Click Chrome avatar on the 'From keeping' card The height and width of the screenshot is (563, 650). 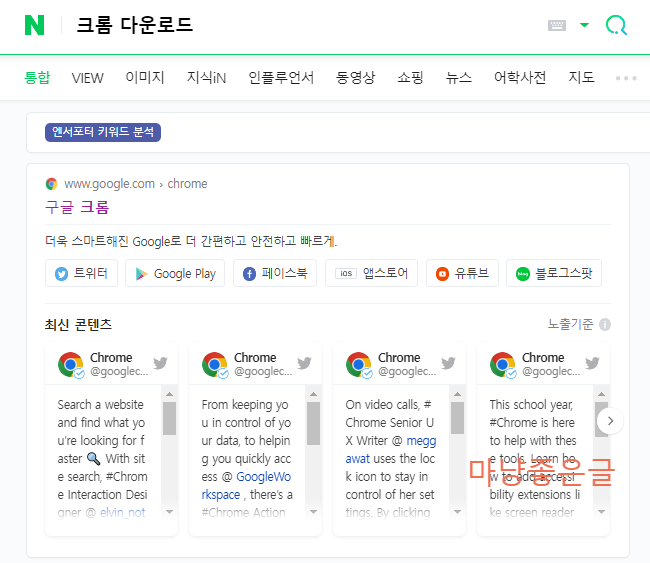[215, 365]
